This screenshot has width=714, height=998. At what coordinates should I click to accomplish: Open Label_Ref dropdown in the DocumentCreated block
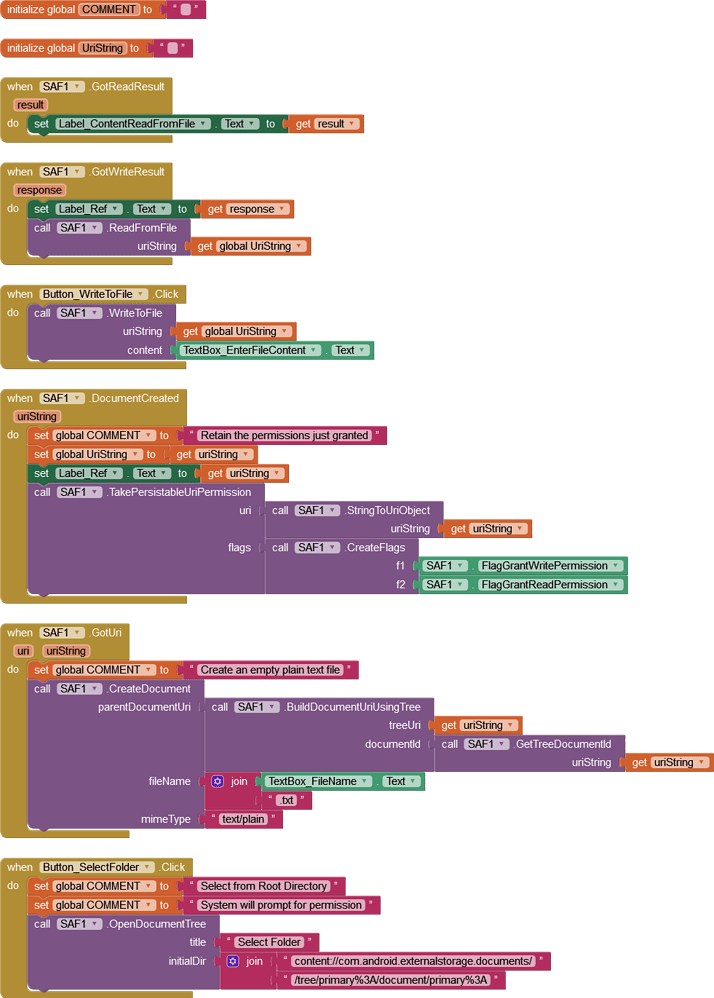(88, 474)
